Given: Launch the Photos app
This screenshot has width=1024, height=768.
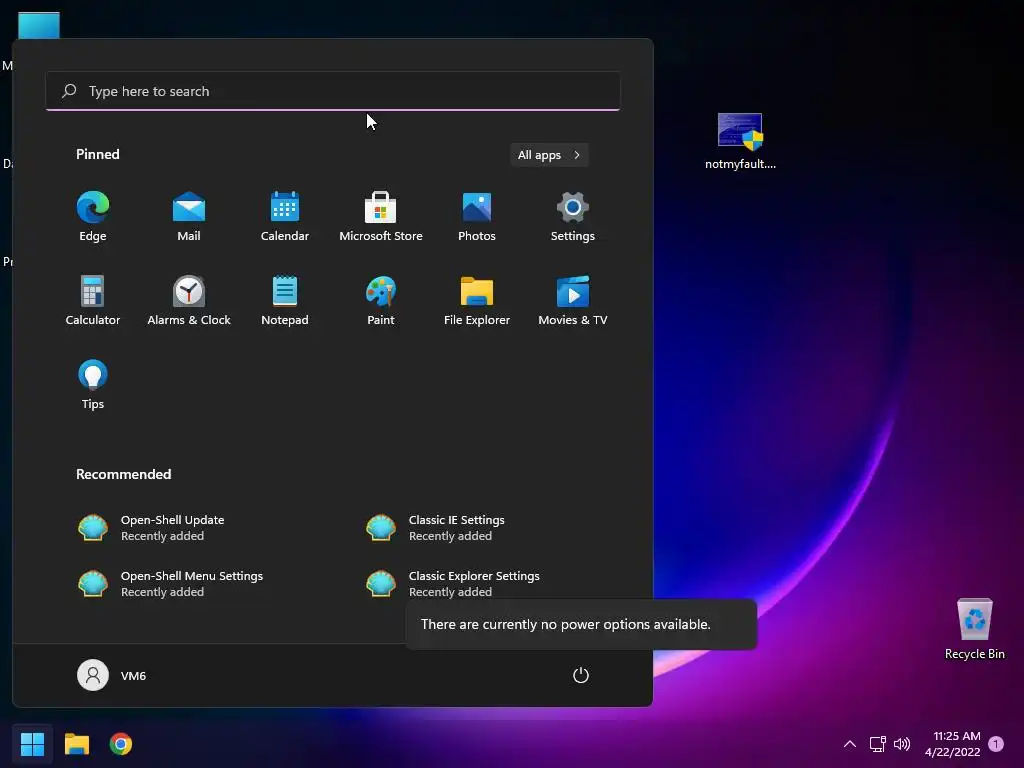Looking at the screenshot, I should pyautogui.click(x=477, y=217).
